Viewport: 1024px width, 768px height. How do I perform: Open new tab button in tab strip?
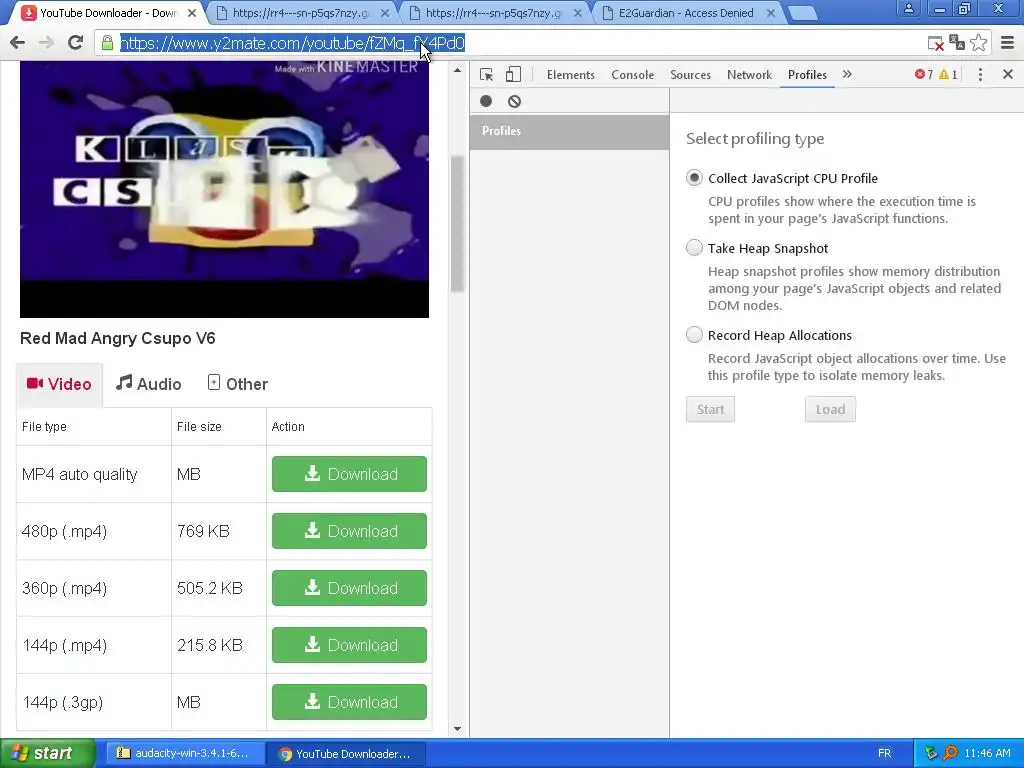[x=801, y=12]
